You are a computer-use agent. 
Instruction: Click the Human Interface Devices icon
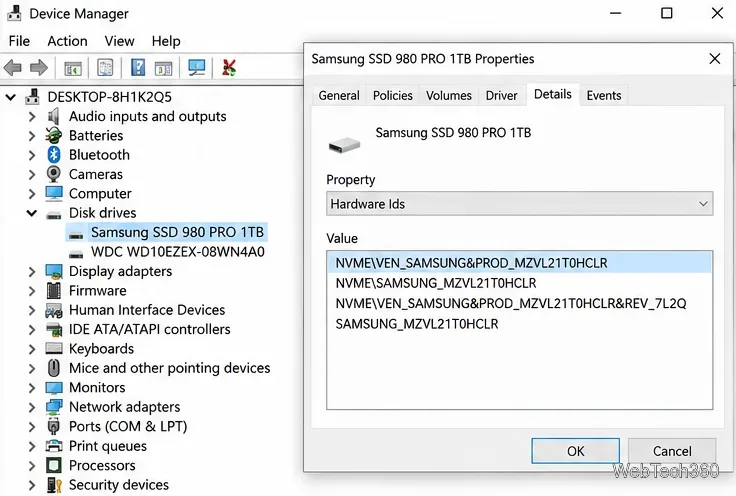pyautogui.click(x=54, y=310)
